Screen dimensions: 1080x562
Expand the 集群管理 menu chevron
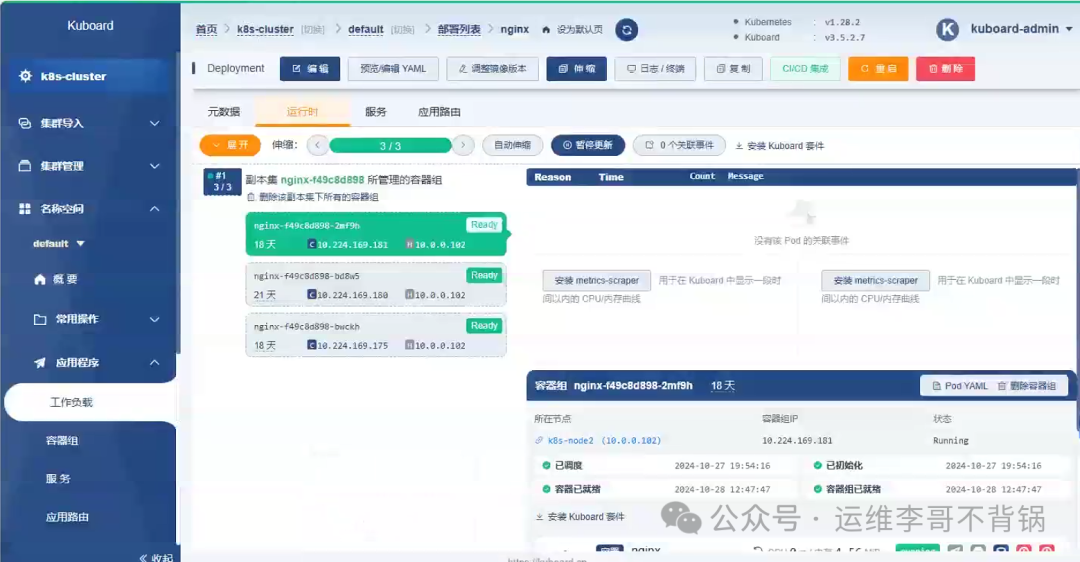pyautogui.click(x=154, y=166)
